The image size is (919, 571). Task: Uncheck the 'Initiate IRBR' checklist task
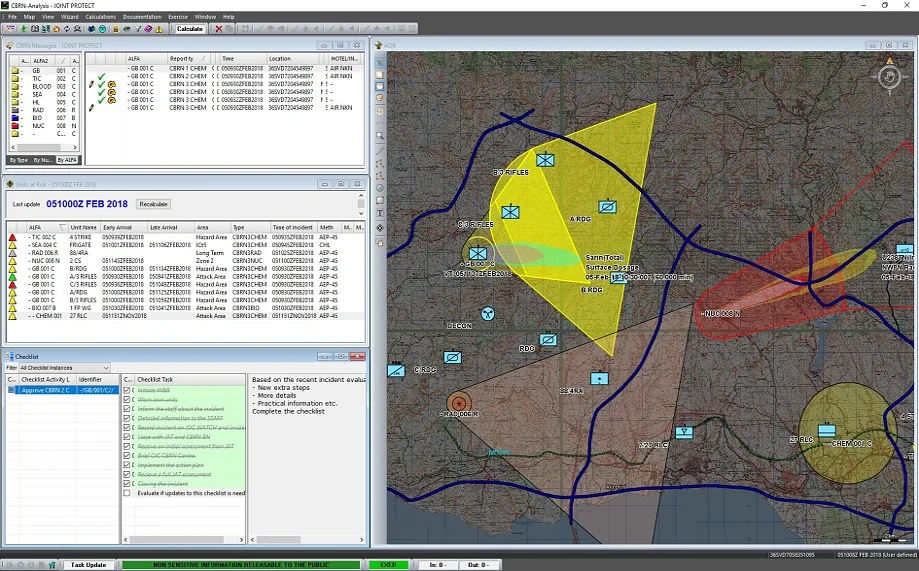[127, 390]
